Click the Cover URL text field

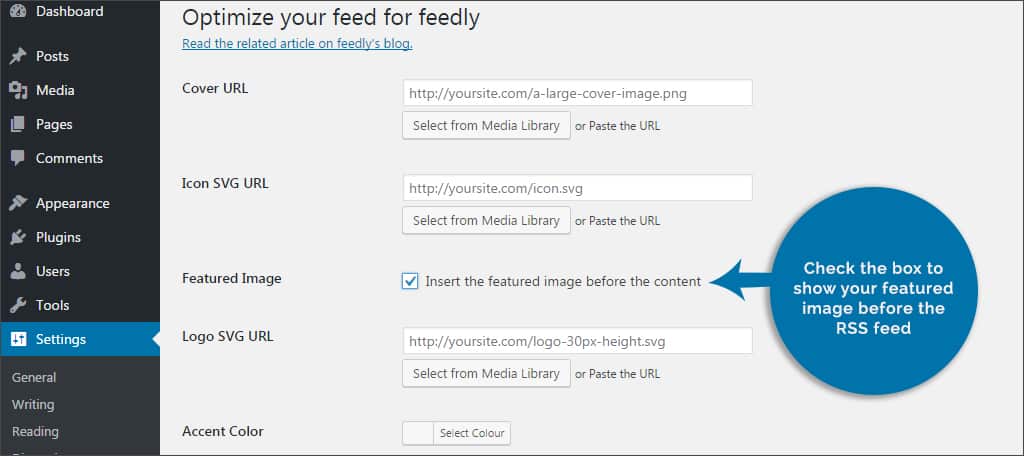click(577, 93)
